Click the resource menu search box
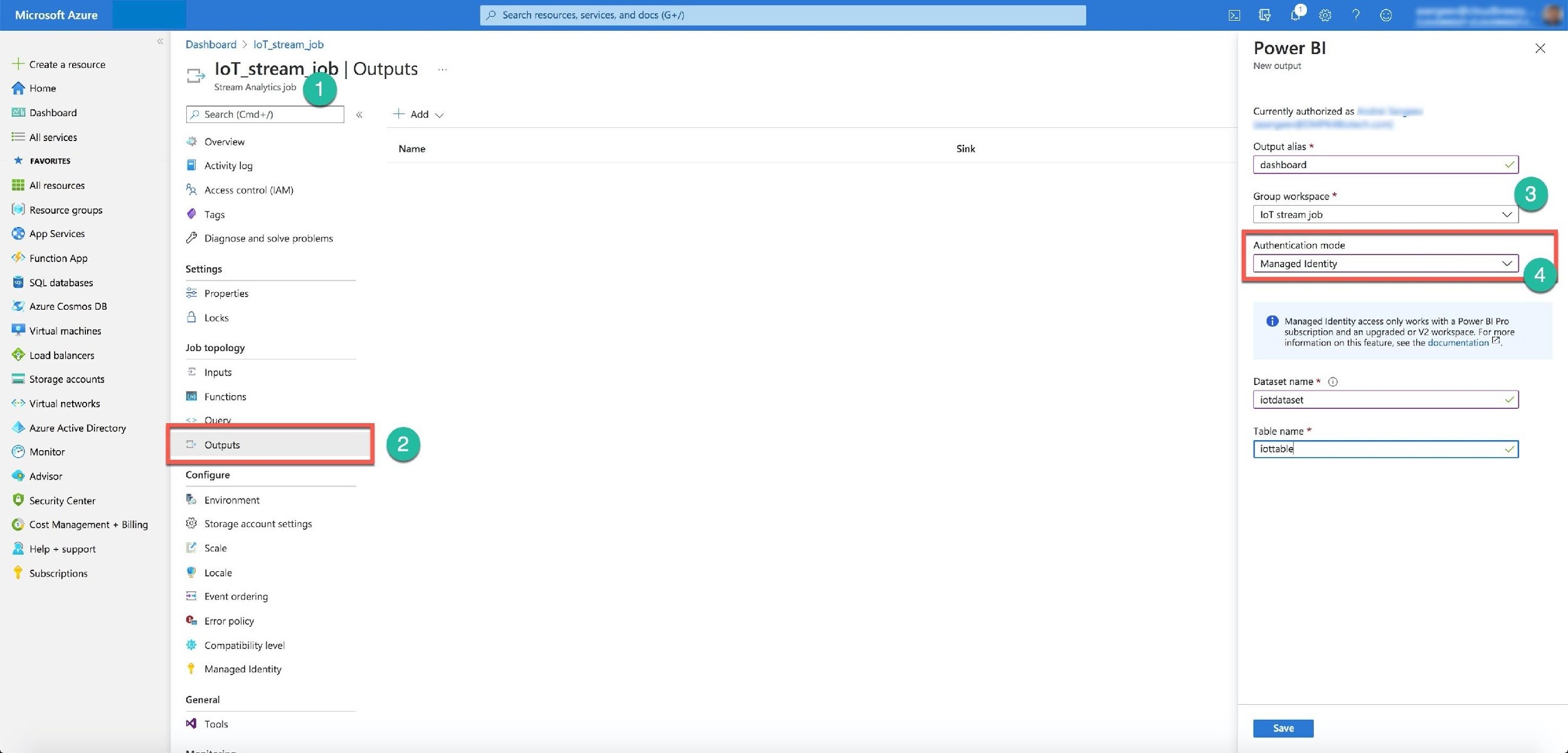Screen dimensions: 1568x753 (x=265, y=114)
